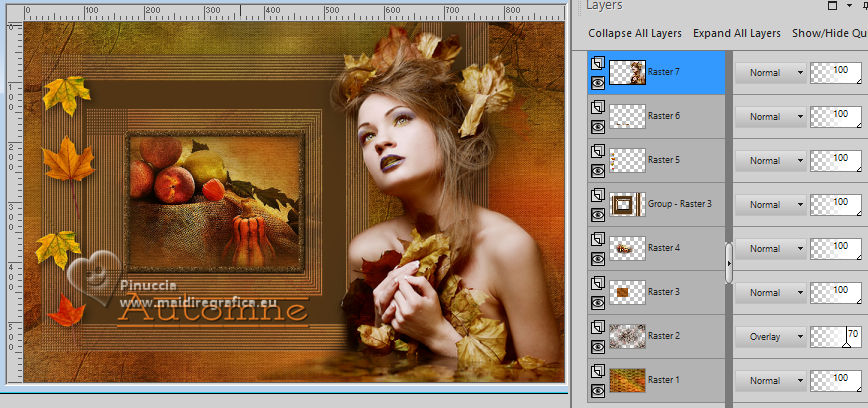Open blend mode dropdown for Raster 1
The image size is (868, 408).
coord(771,380)
